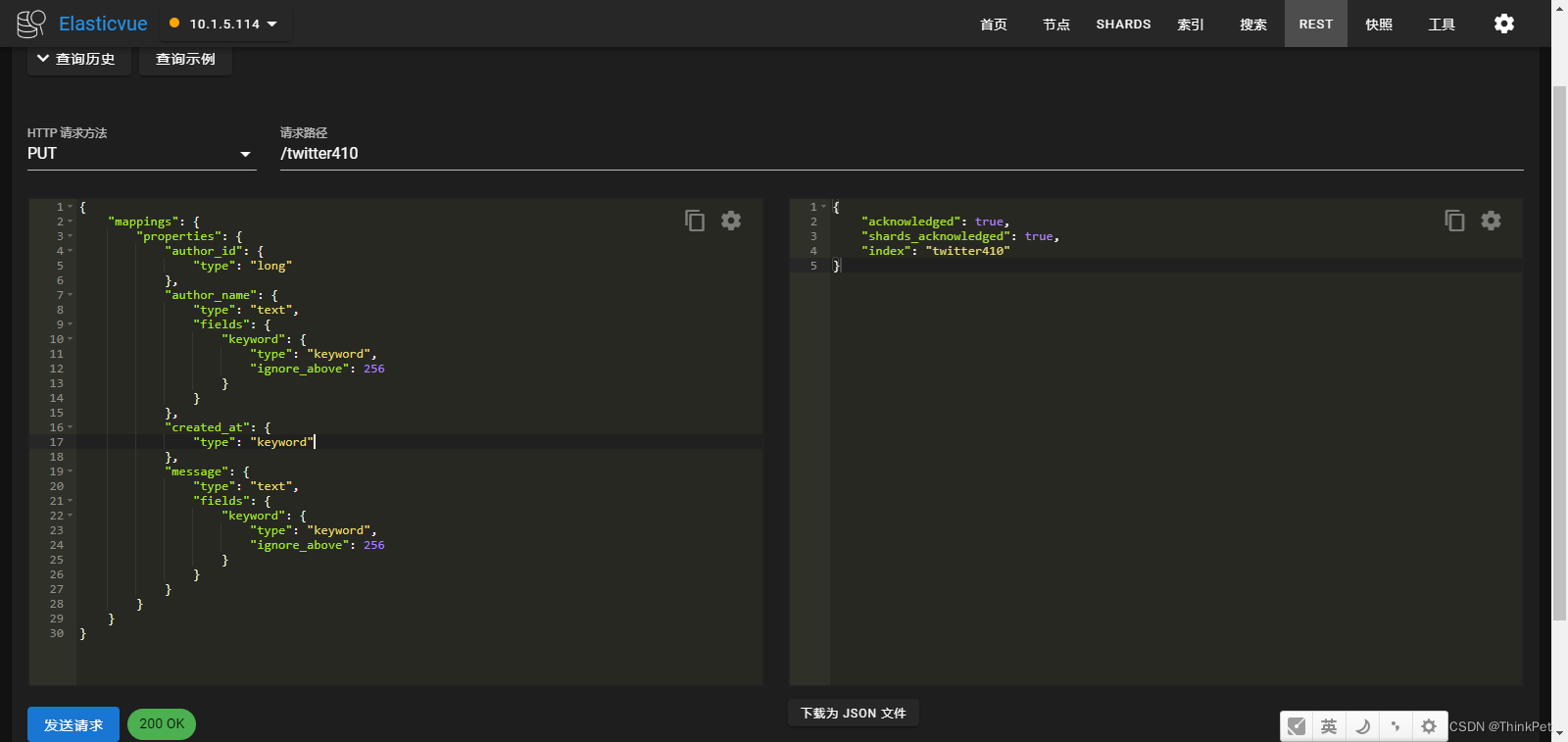1568x742 pixels.
Task: Open request editor settings gear
Action: [731, 221]
